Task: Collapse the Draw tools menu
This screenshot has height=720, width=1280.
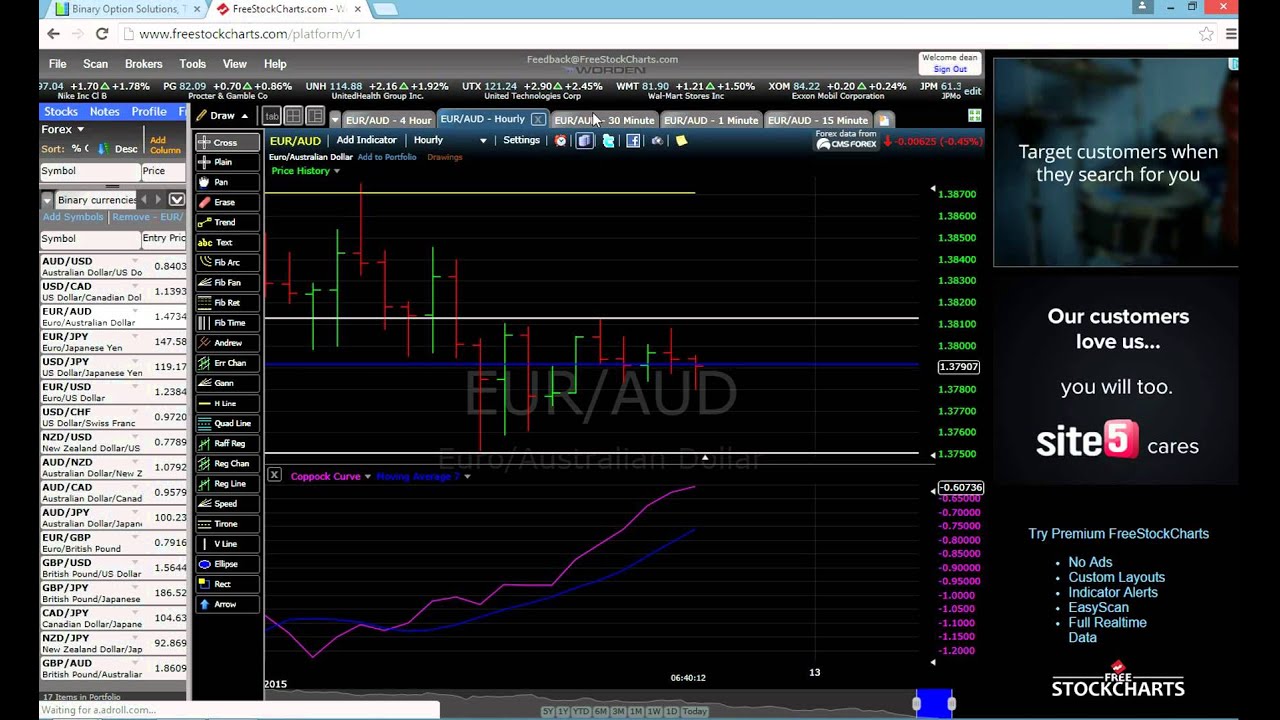Action: pos(245,116)
